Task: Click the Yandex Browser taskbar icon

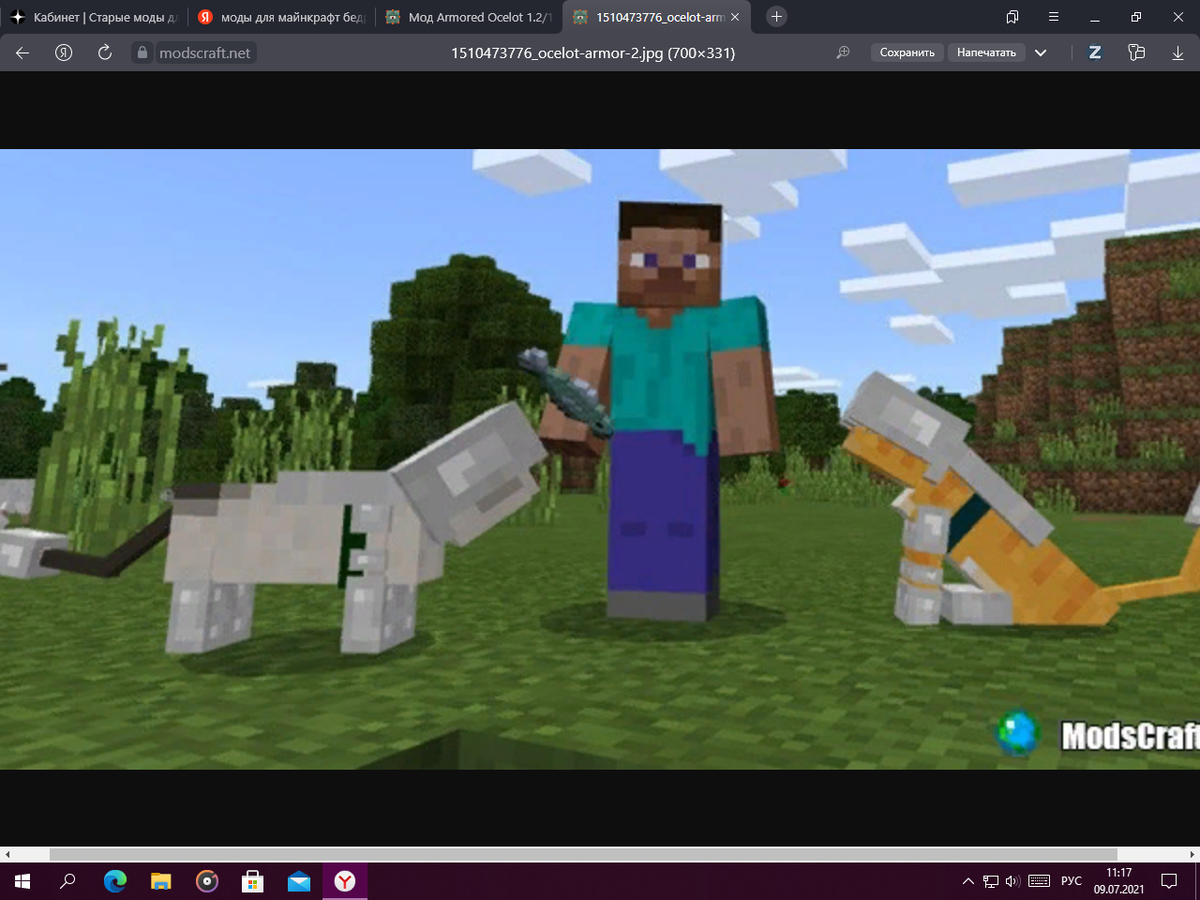Action: tap(345, 881)
